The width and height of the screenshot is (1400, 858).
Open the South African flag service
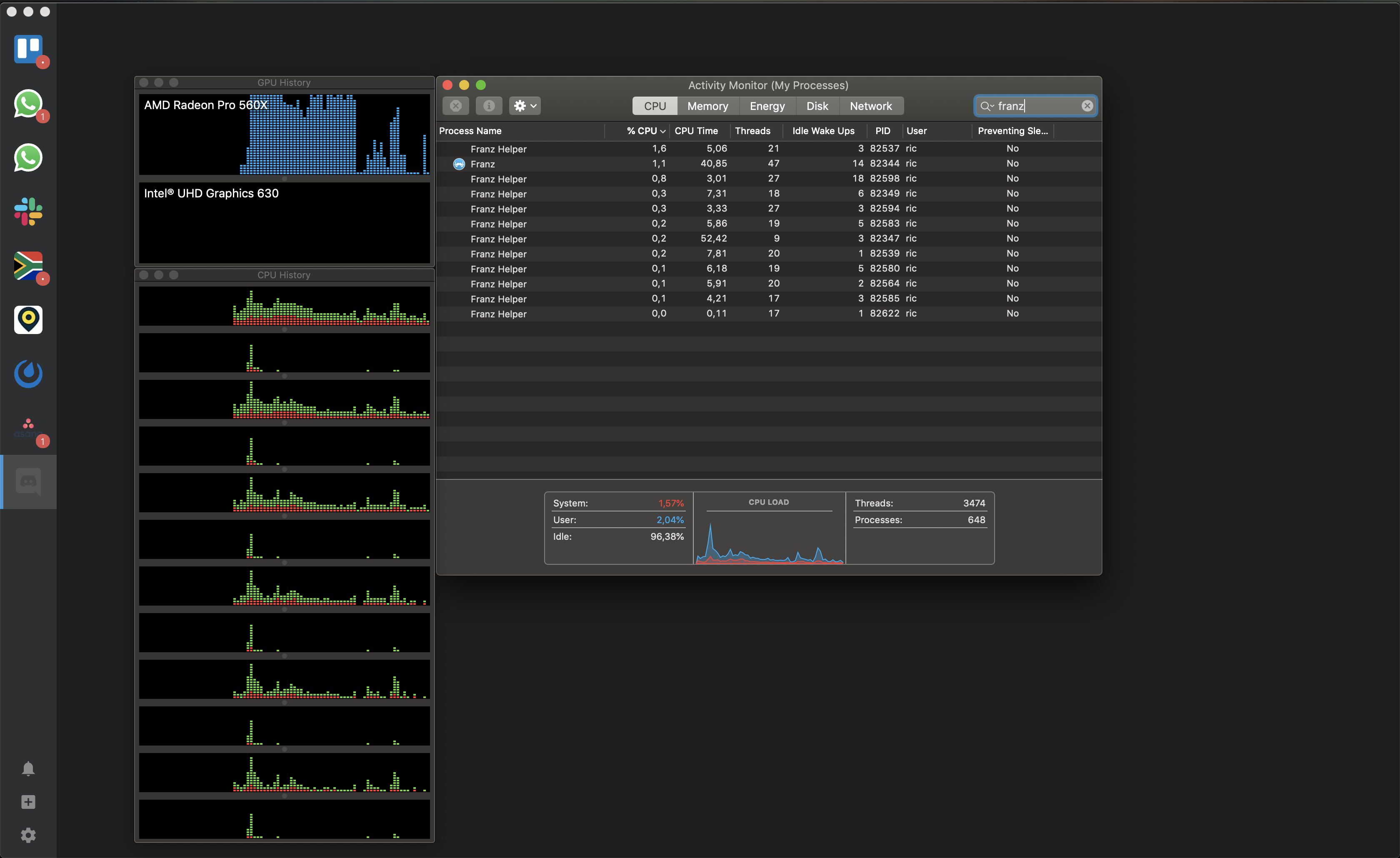[28, 266]
